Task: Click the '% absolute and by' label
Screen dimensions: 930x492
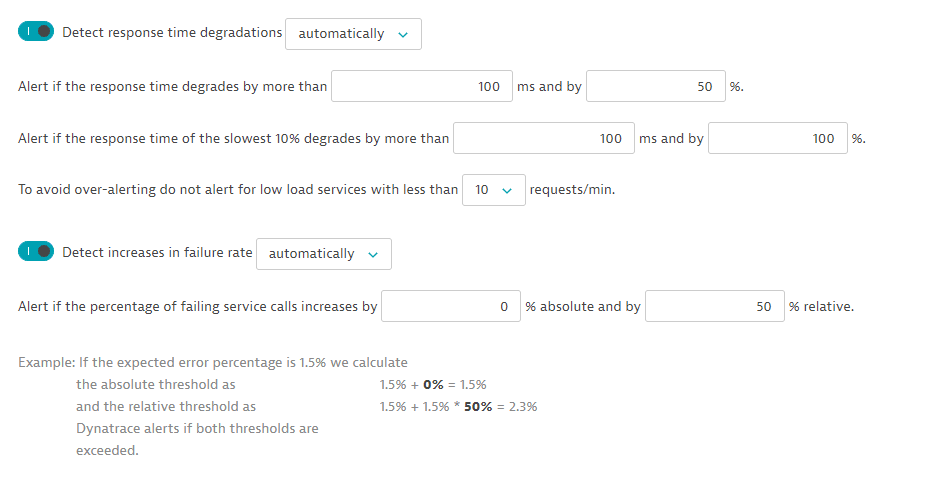Action: tap(583, 307)
